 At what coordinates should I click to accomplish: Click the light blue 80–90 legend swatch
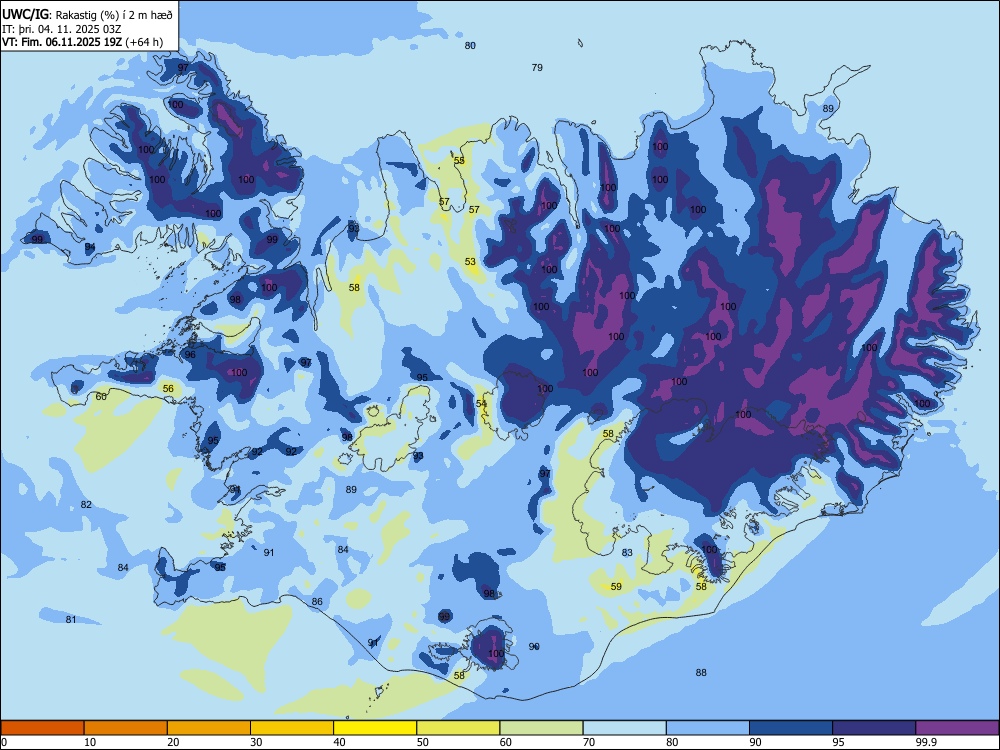(708, 728)
